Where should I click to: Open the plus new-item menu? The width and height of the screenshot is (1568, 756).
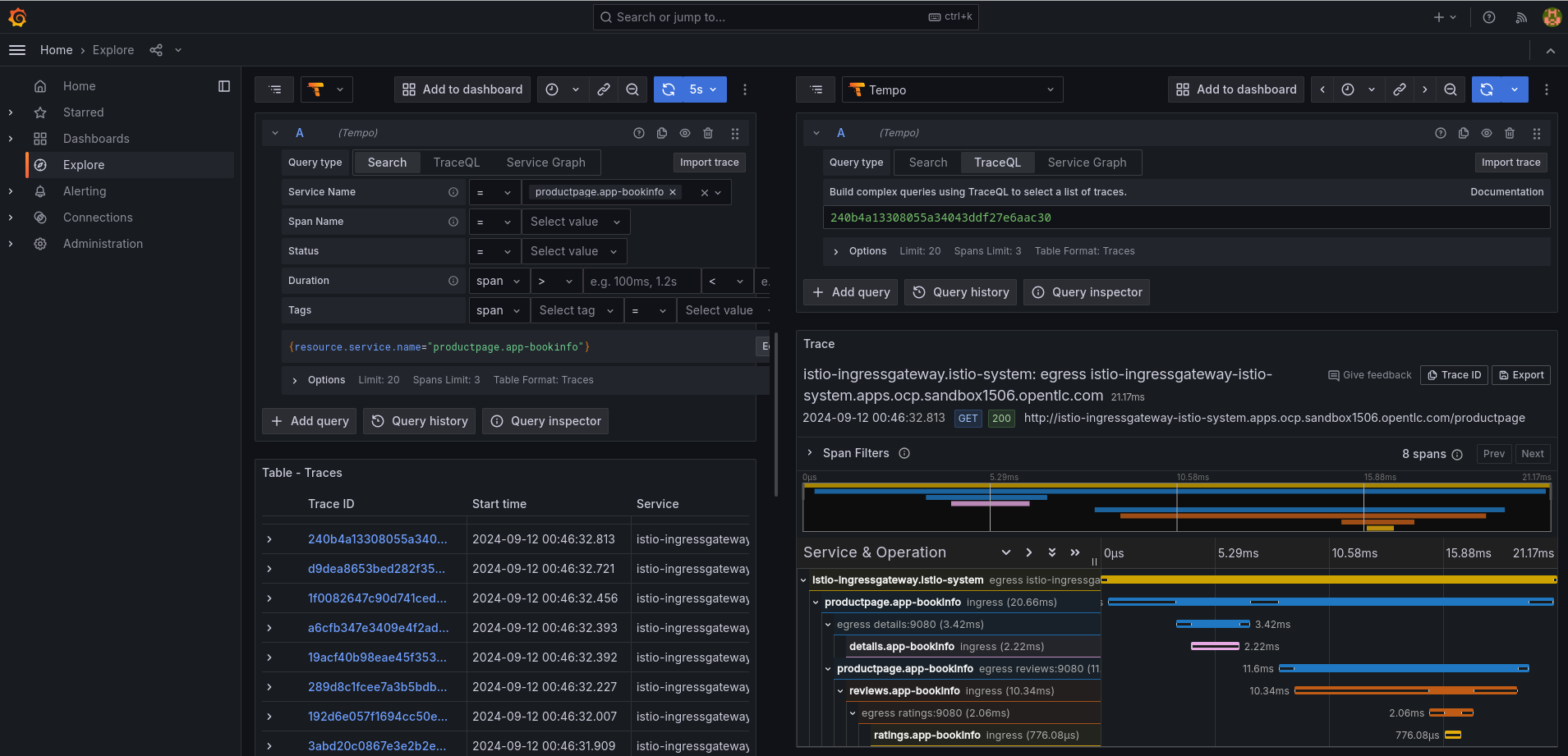1445,17
